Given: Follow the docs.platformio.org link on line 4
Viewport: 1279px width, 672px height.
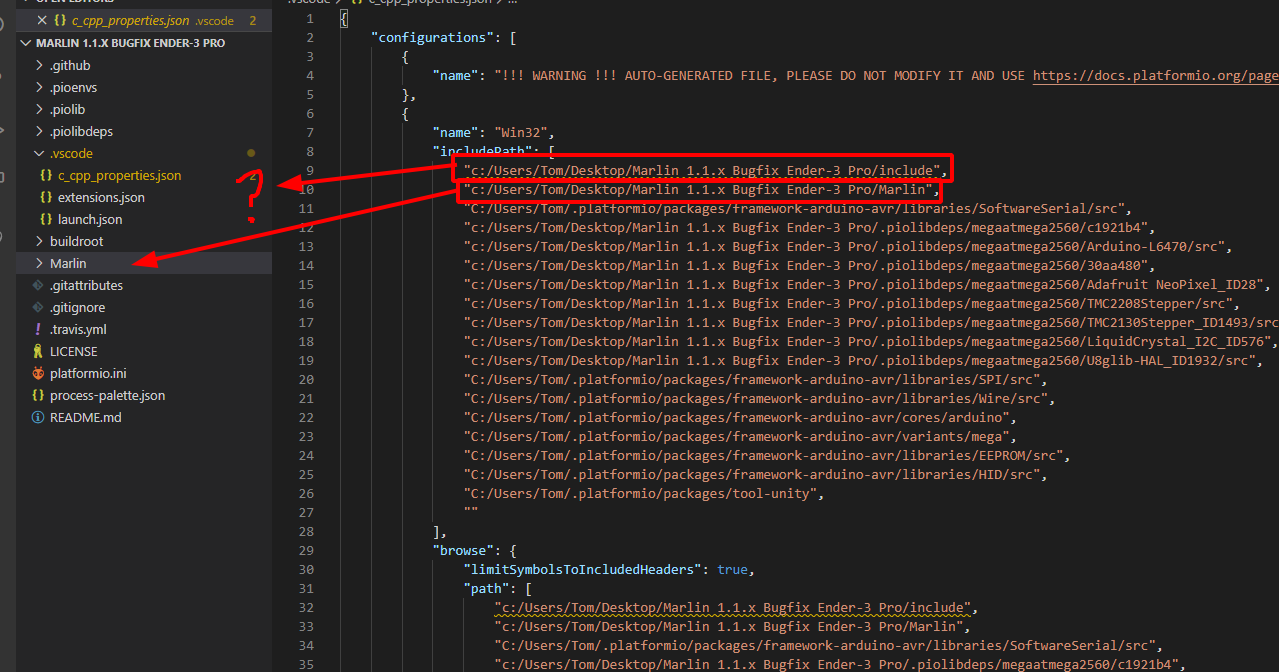Looking at the screenshot, I should pyautogui.click(x=1155, y=75).
